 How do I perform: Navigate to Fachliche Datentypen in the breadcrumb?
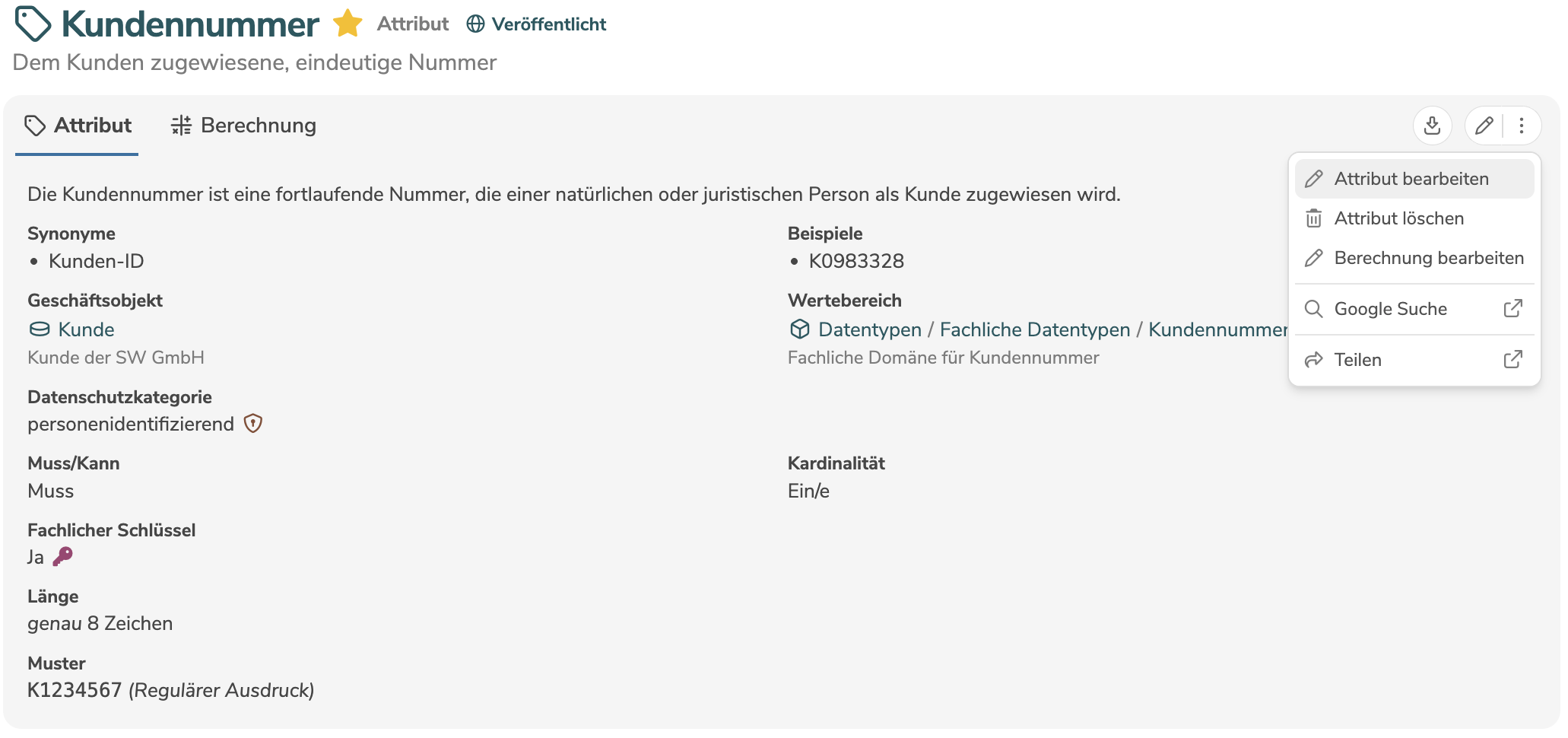1035,329
